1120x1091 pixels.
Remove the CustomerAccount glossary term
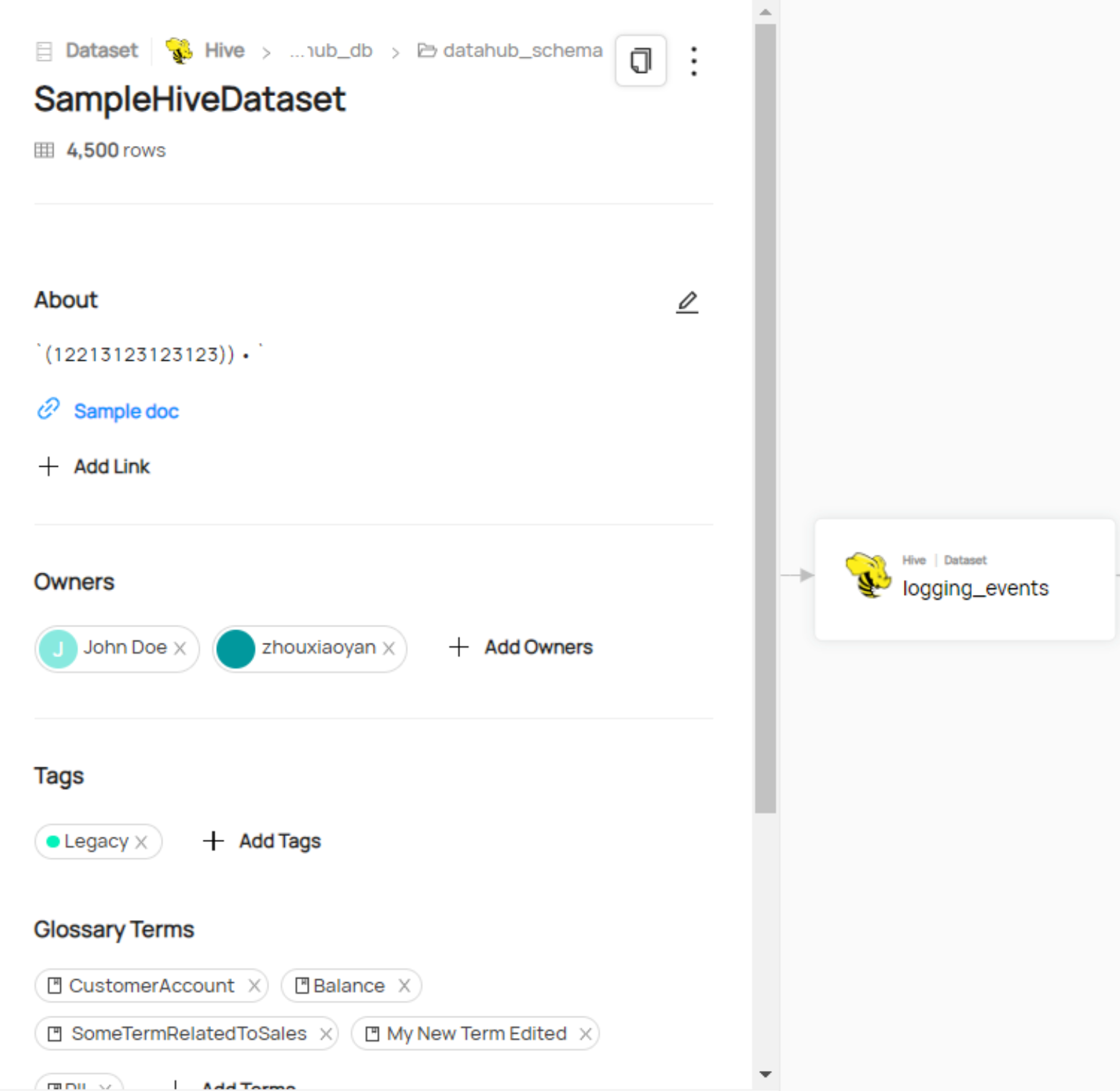point(254,986)
